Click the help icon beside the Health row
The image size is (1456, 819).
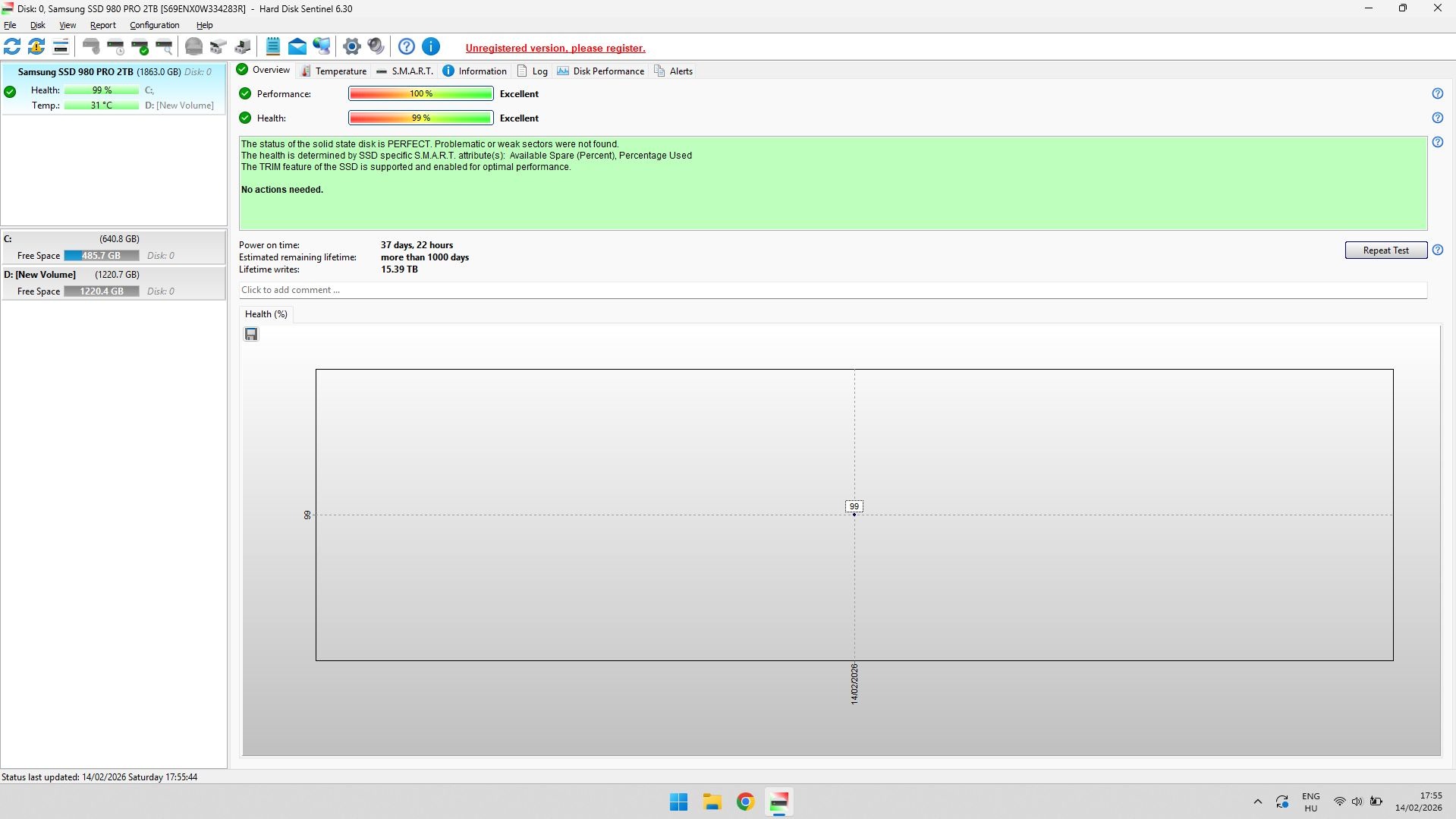tap(1437, 118)
